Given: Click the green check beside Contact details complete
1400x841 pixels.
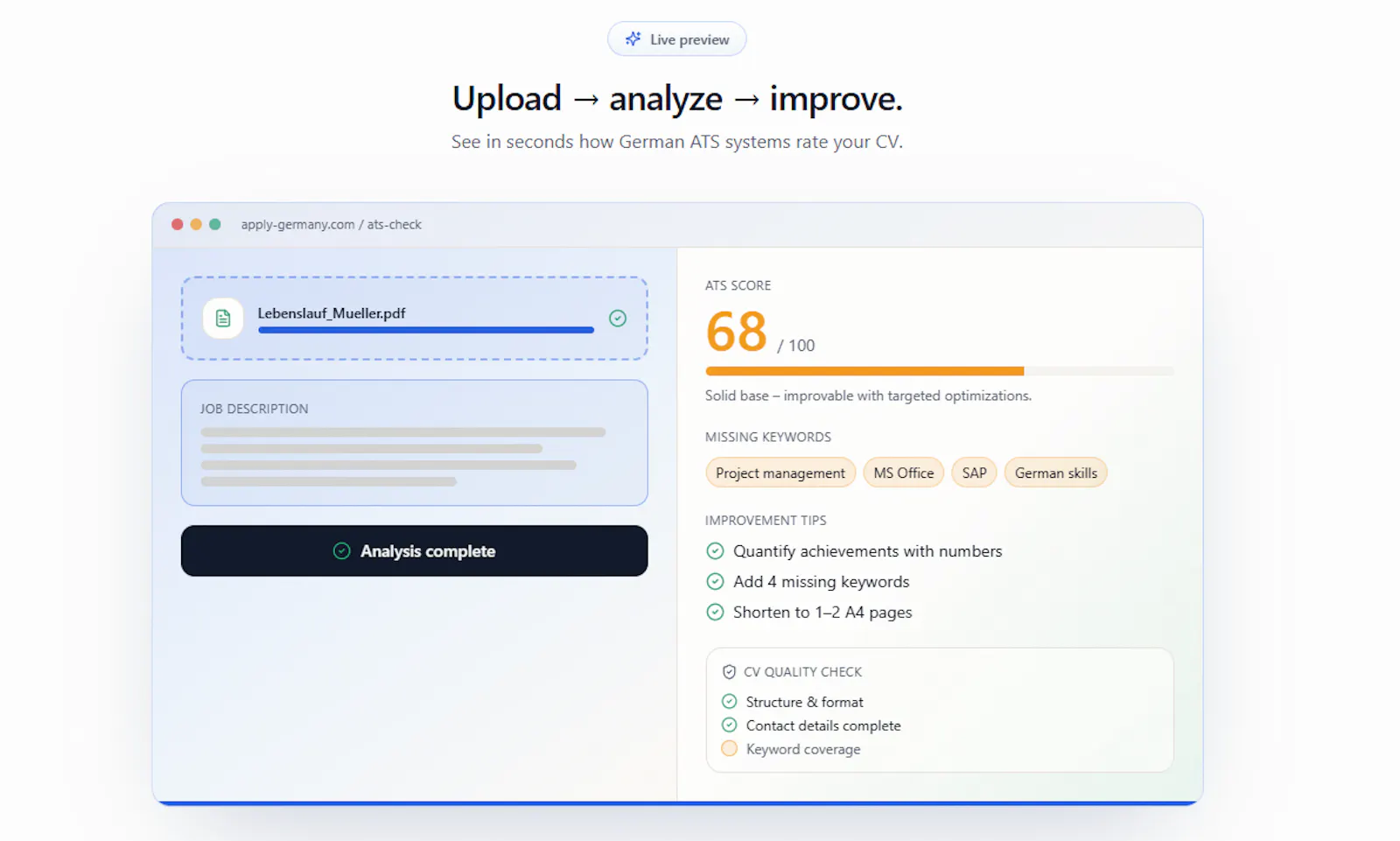Looking at the screenshot, I should pos(729,725).
